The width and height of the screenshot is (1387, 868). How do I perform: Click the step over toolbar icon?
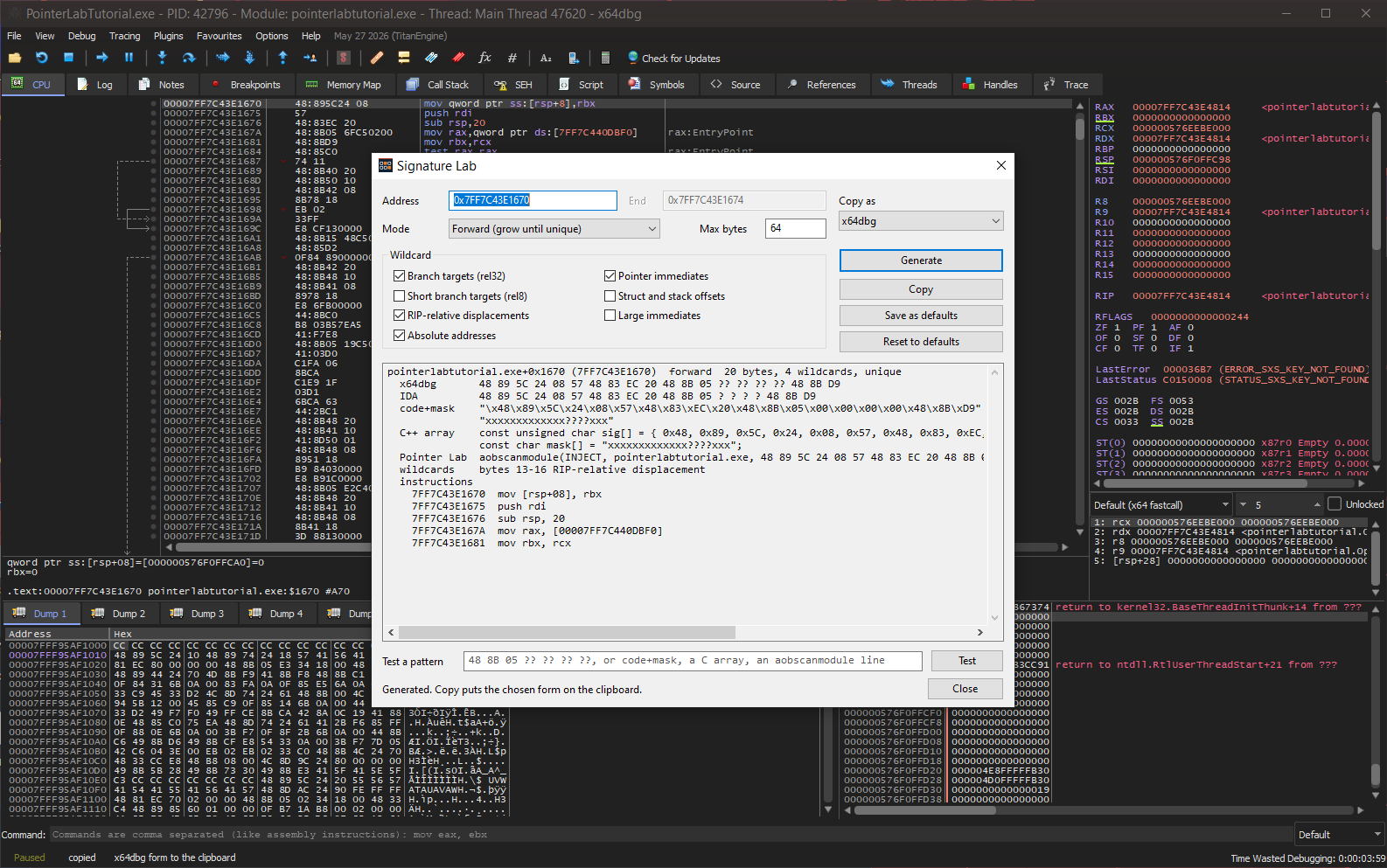tap(188, 58)
